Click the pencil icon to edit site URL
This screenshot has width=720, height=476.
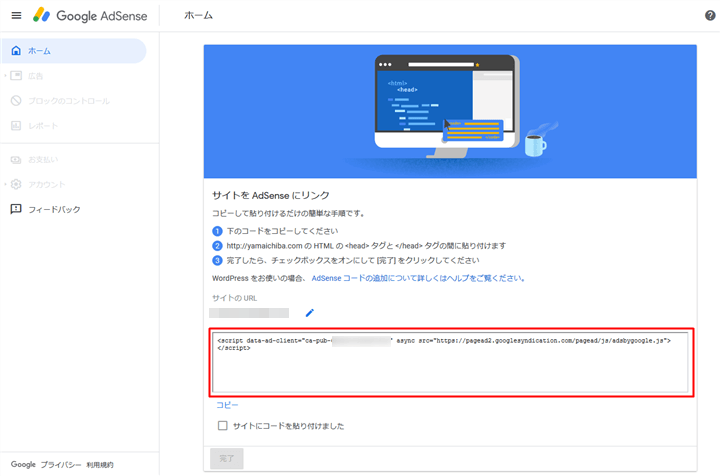click(309, 313)
